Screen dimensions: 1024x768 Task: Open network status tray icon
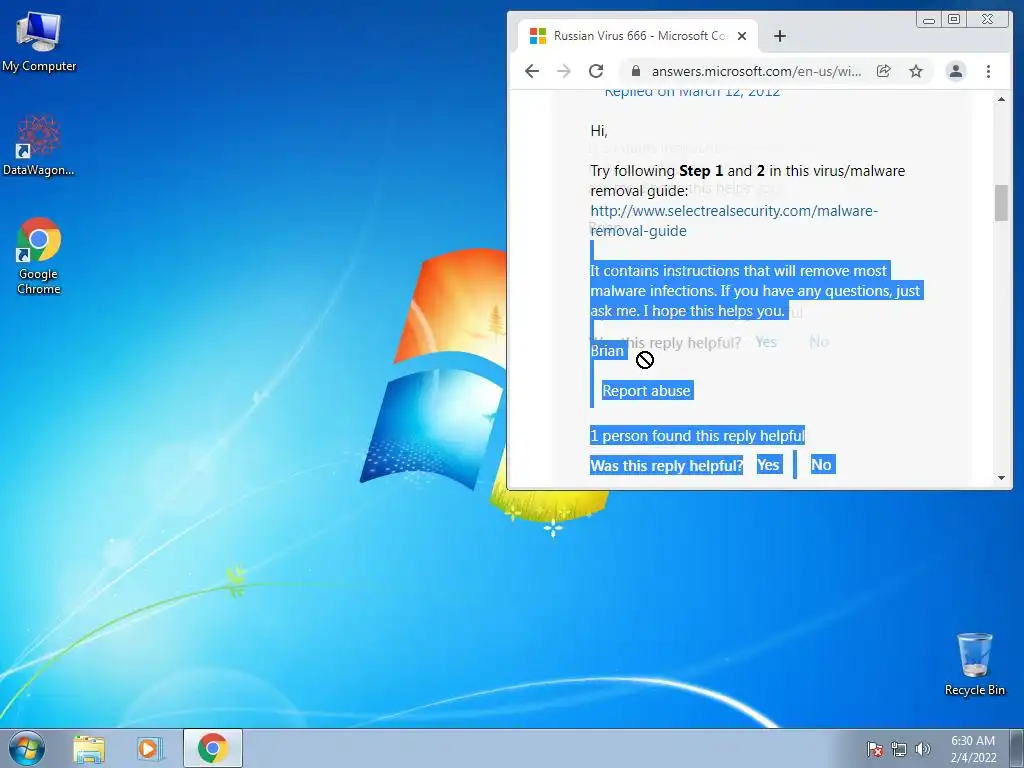click(899, 749)
